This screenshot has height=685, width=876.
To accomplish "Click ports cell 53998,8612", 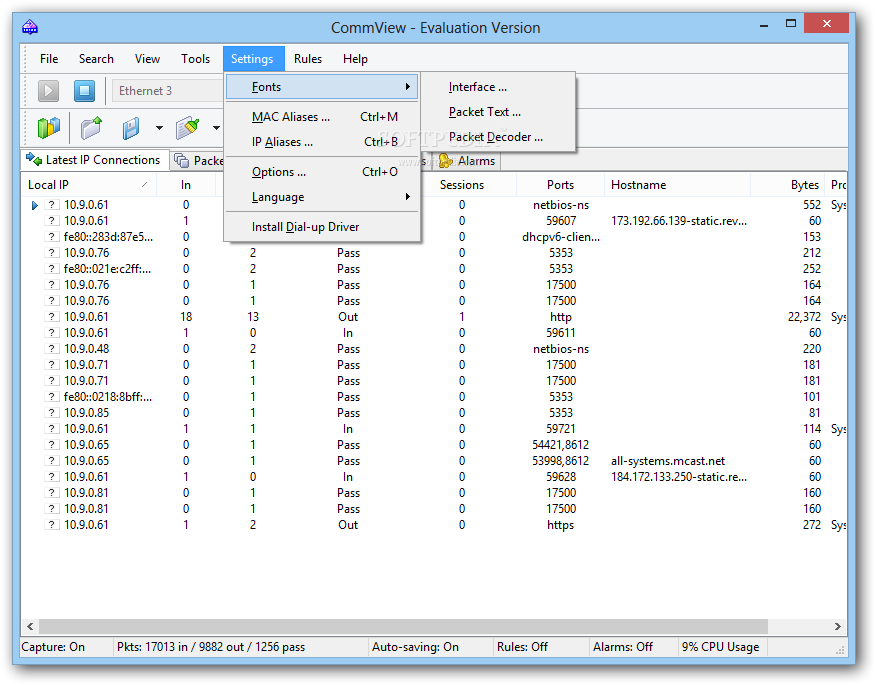I will [560, 461].
